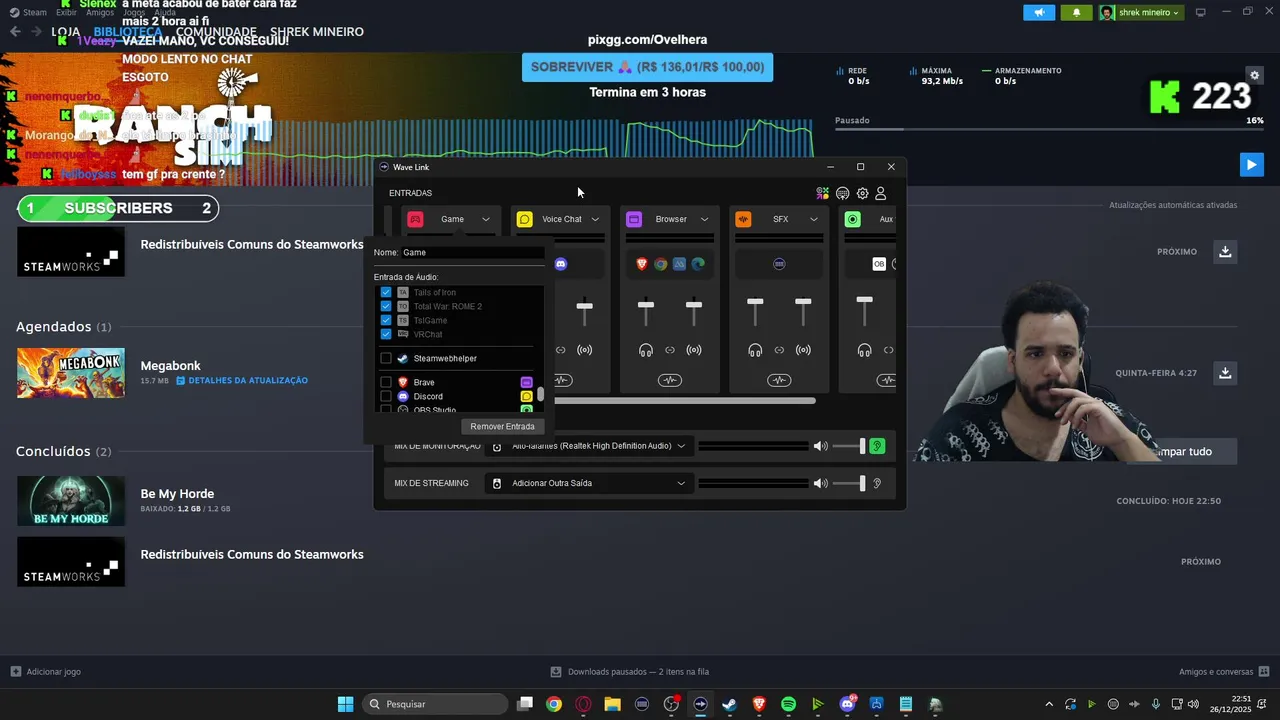Expand the Browser channel dropdown
This screenshot has height=720, width=1280.
point(704,219)
